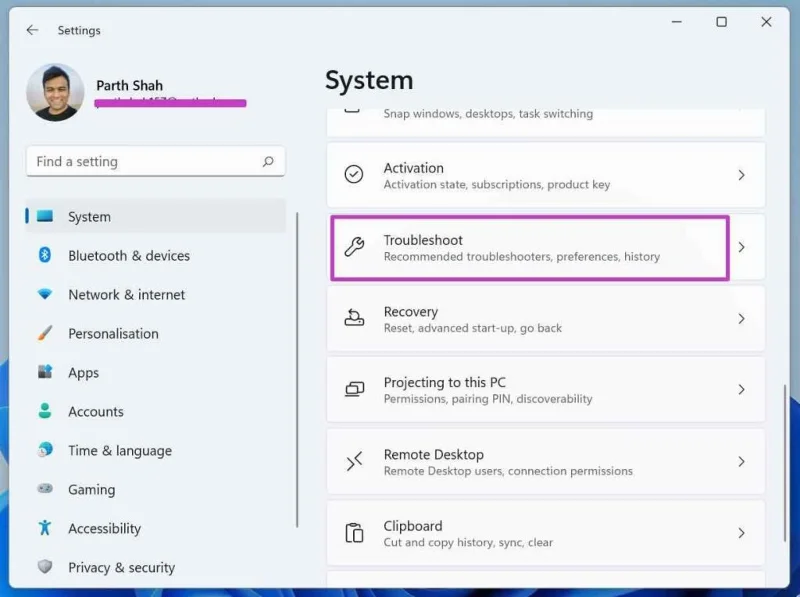Screen dimensions: 800x597
Task: Click the Accessibility figure icon
Action: pos(45,528)
